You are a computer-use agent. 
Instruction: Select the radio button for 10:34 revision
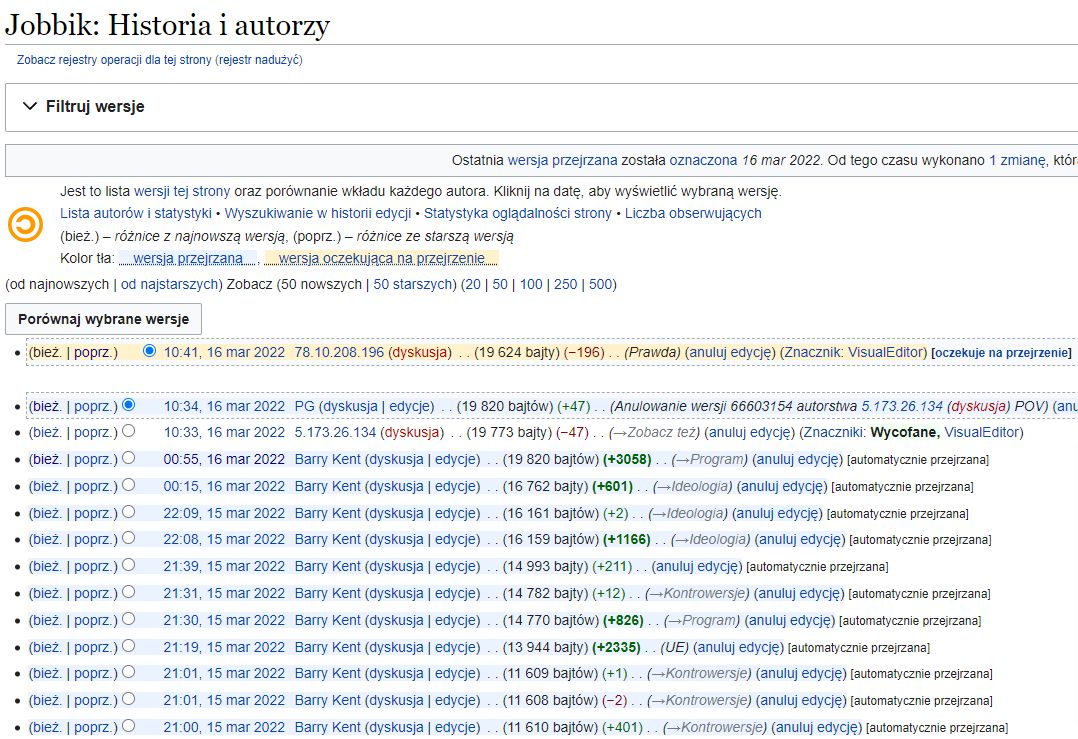click(x=129, y=405)
